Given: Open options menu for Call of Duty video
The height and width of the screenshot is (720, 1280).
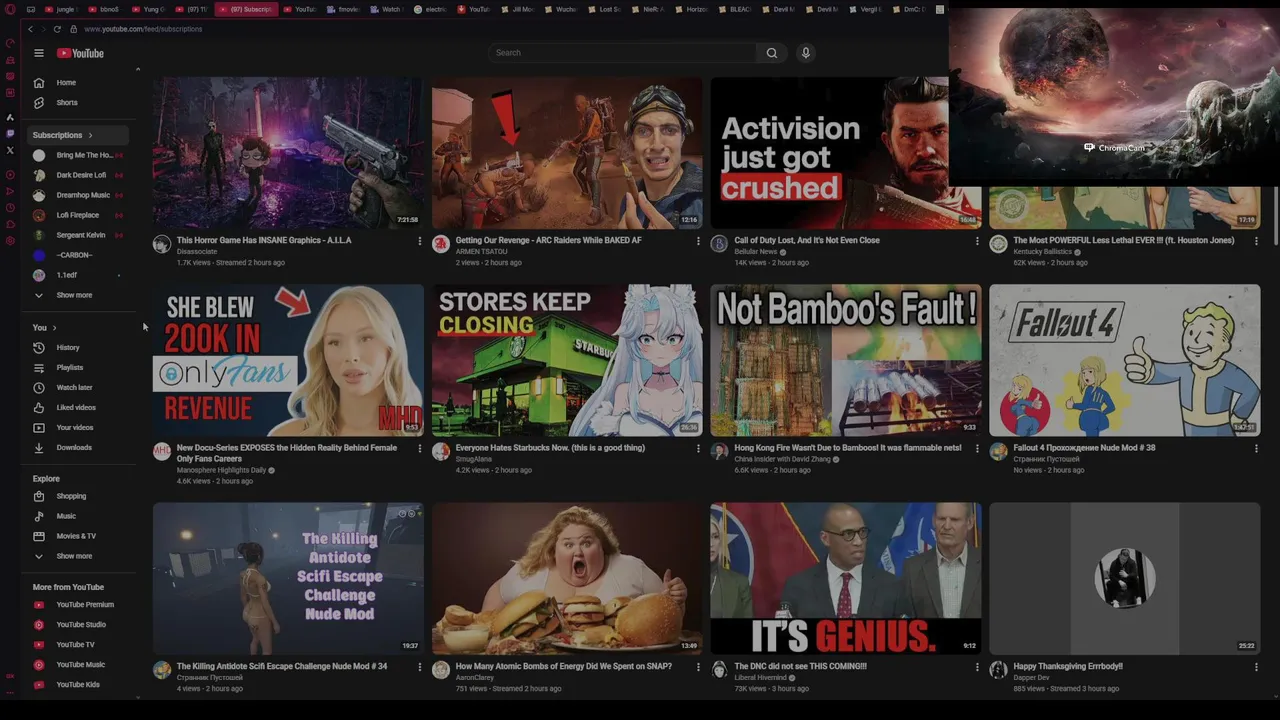Looking at the screenshot, I should coord(977,241).
